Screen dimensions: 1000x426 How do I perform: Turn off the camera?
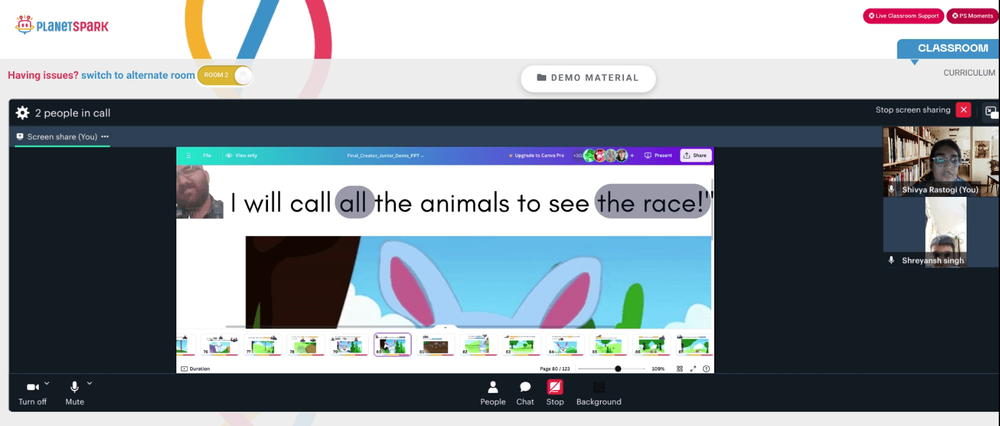coord(33,393)
